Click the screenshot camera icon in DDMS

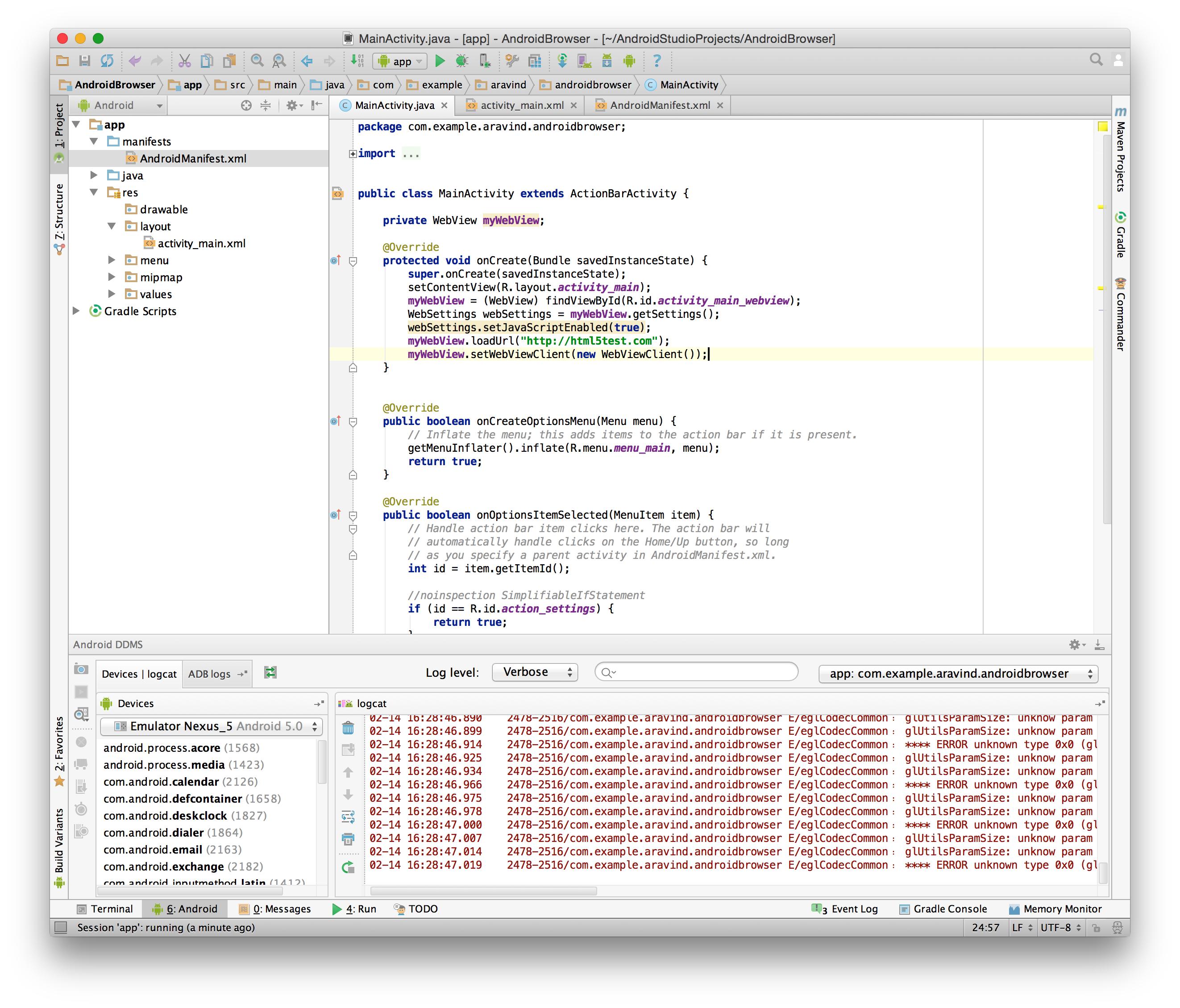[81, 669]
